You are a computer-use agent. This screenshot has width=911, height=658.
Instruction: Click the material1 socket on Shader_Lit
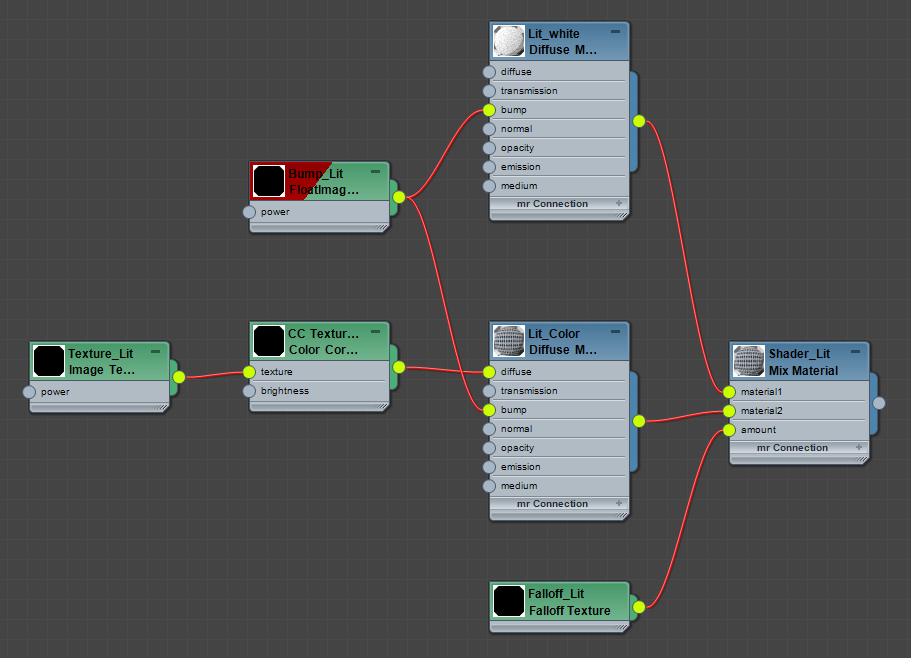click(729, 392)
